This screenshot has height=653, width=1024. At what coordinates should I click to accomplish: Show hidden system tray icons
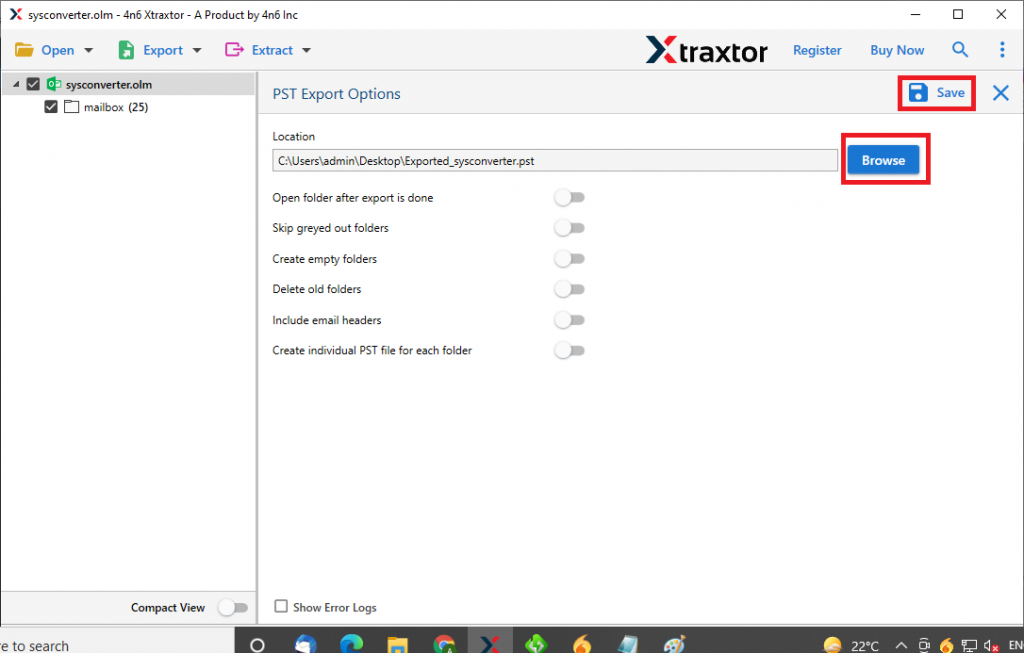(x=901, y=646)
